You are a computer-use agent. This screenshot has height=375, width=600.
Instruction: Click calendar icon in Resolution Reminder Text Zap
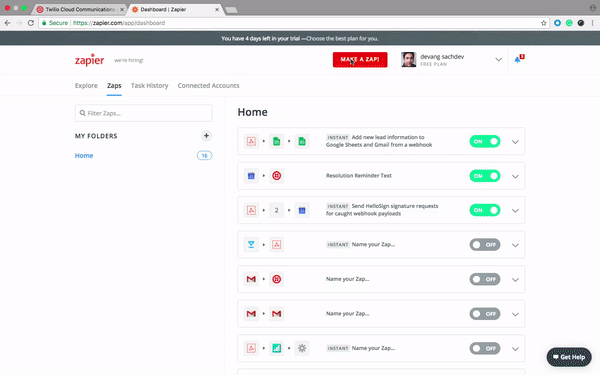pos(251,176)
